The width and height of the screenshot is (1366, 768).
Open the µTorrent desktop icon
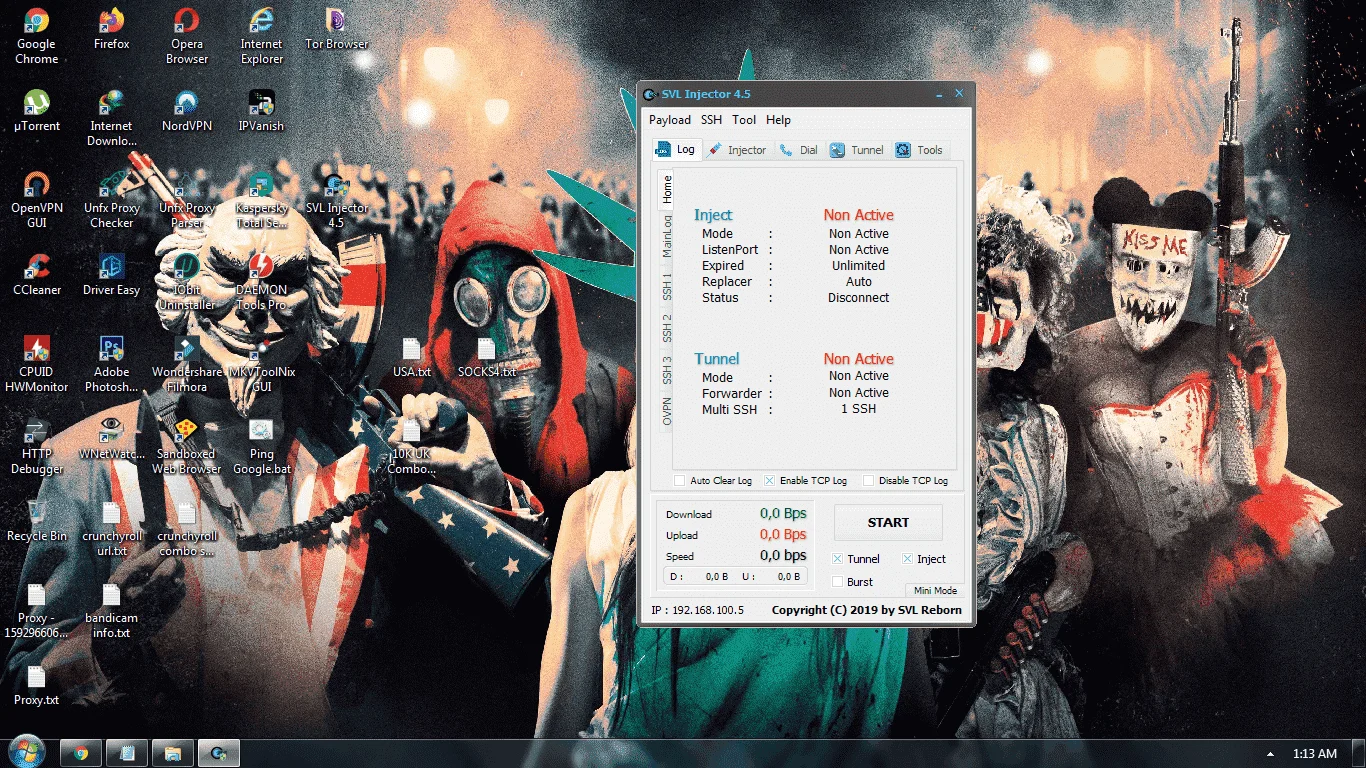click(x=36, y=111)
